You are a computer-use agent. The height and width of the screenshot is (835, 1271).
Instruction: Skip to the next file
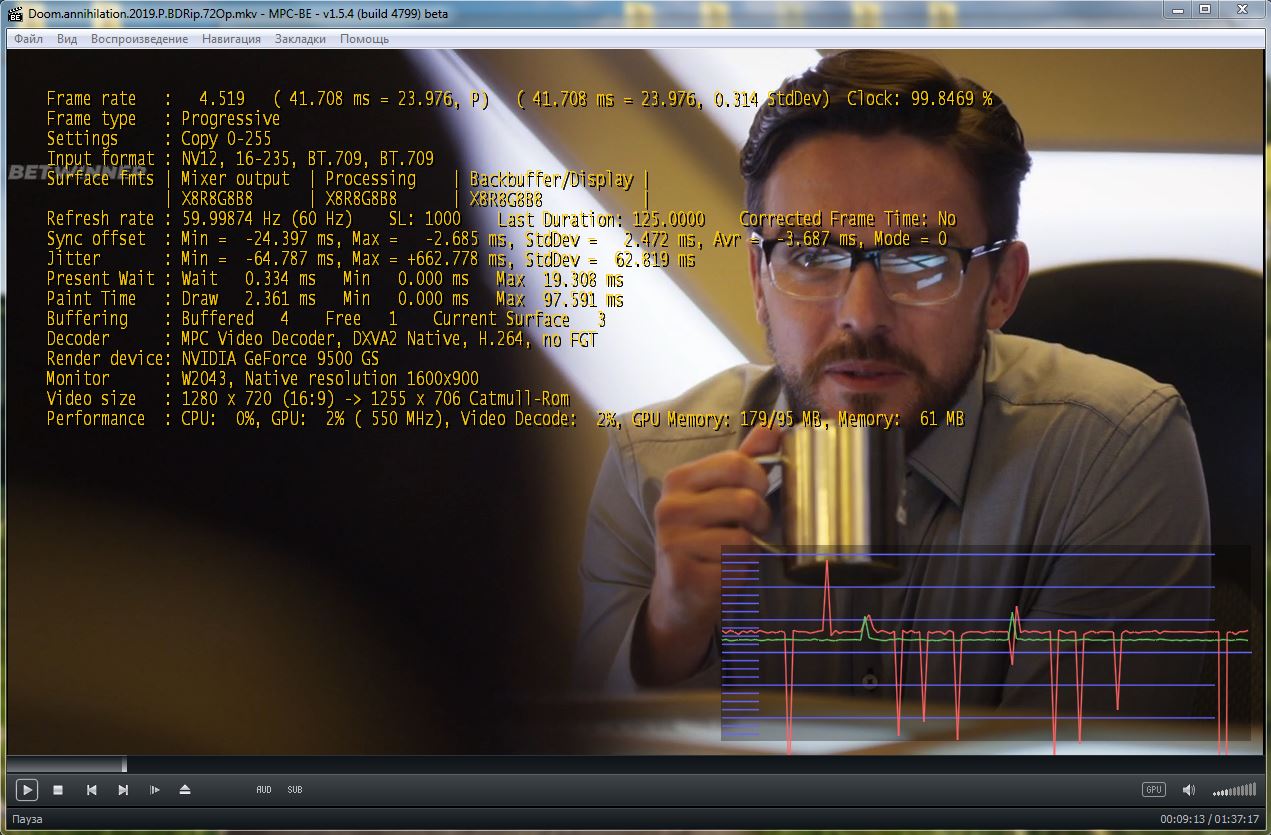pyautogui.click(x=123, y=790)
